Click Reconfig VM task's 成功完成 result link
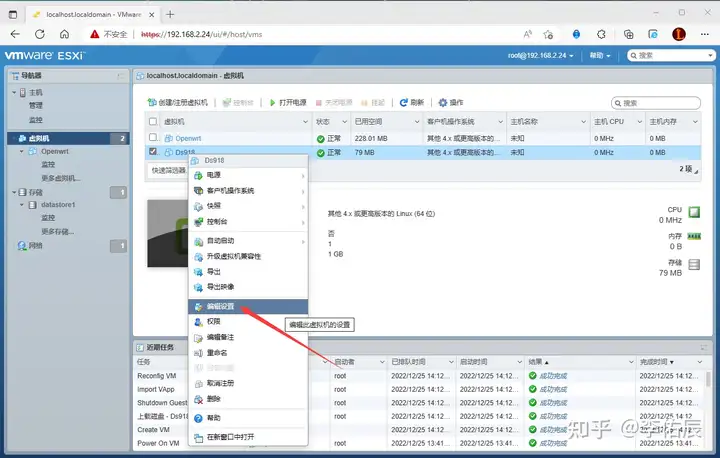 [553, 376]
